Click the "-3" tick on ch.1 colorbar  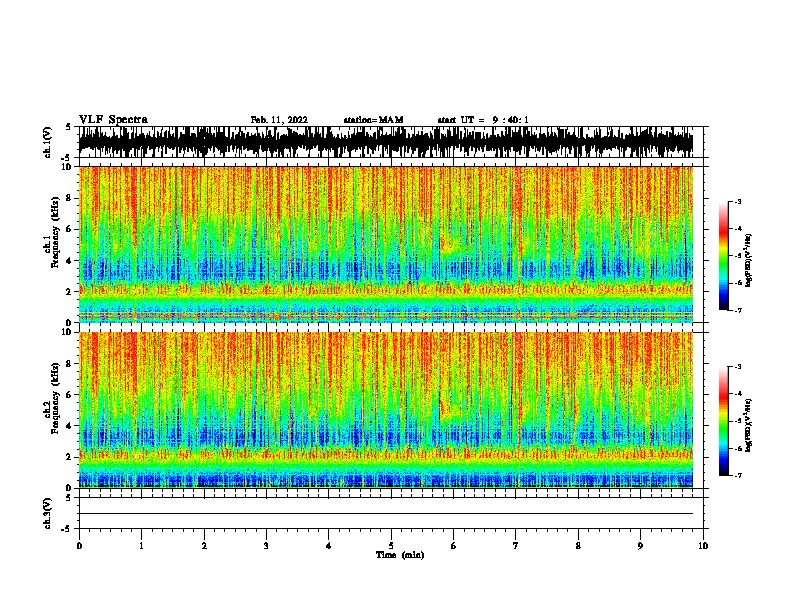click(x=737, y=202)
